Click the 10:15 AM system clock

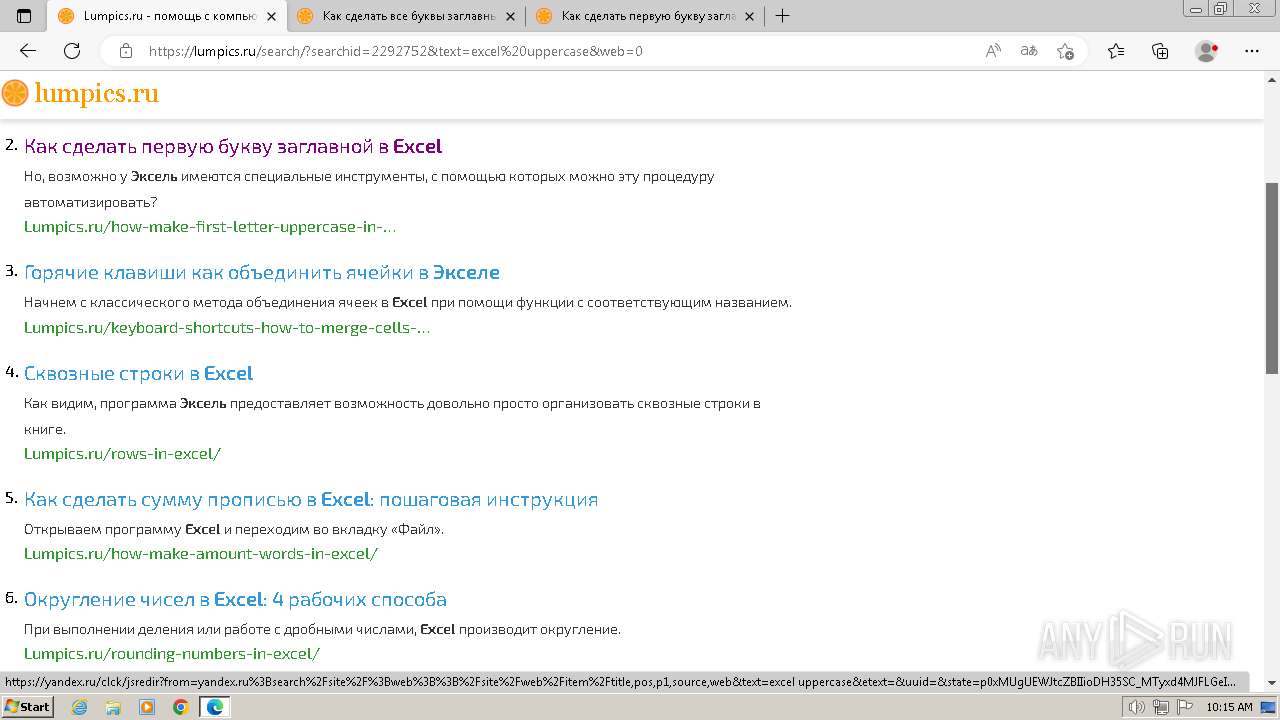1229,707
